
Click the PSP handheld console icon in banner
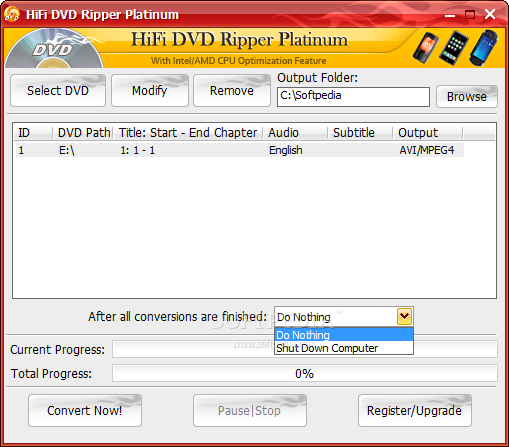(483, 48)
